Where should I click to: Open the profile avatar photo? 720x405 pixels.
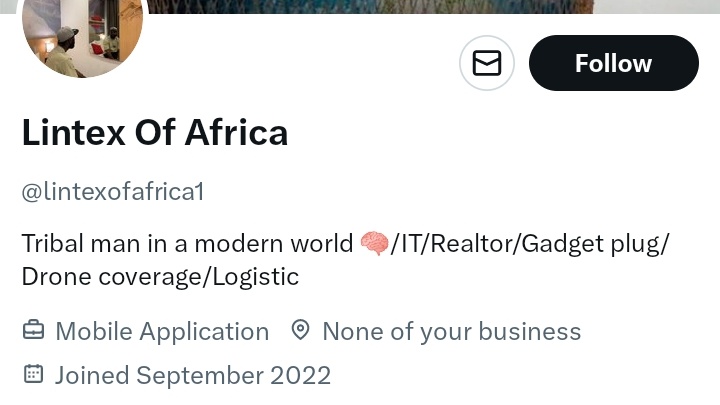[x=82, y=38]
